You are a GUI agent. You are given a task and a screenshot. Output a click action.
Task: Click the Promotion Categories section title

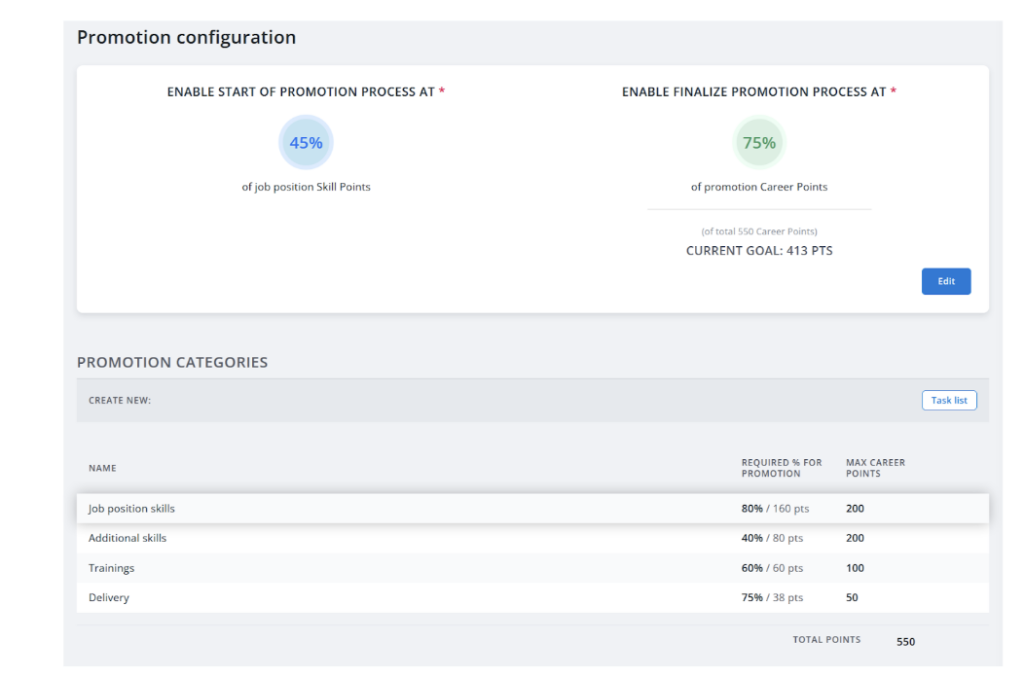172,362
